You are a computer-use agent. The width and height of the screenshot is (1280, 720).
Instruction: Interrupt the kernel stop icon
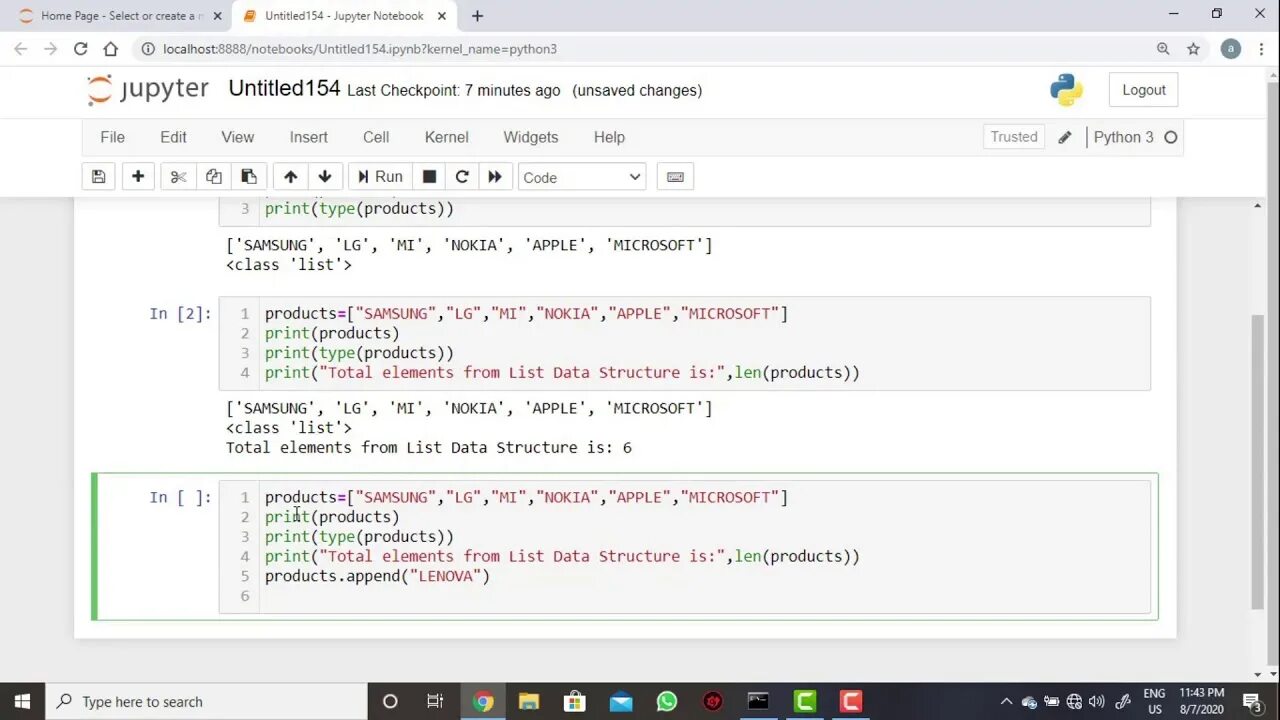[x=429, y=177]
